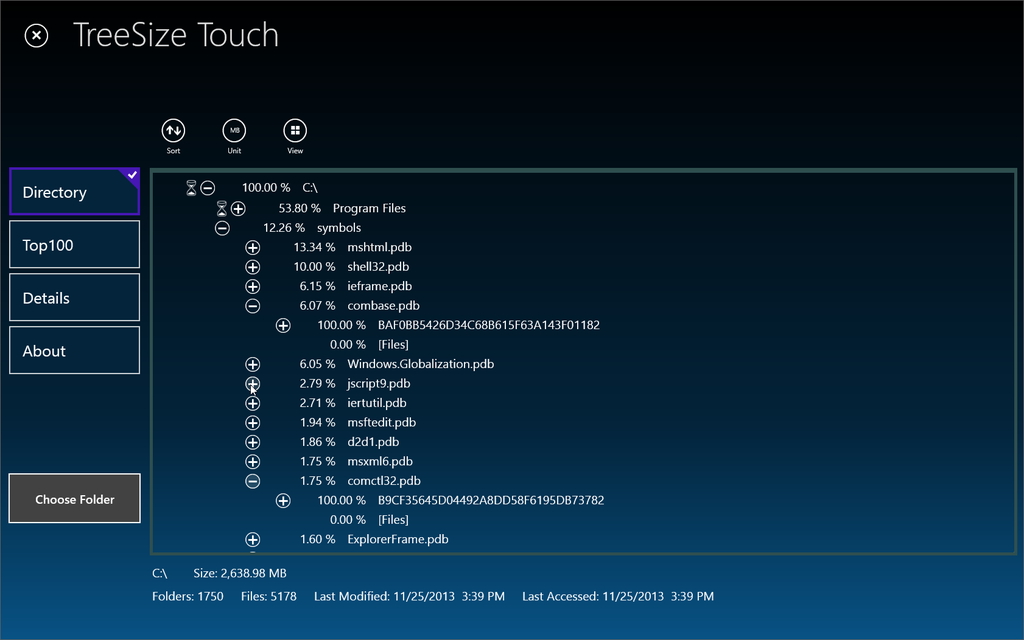Select the View mode icon

[294, 131]
